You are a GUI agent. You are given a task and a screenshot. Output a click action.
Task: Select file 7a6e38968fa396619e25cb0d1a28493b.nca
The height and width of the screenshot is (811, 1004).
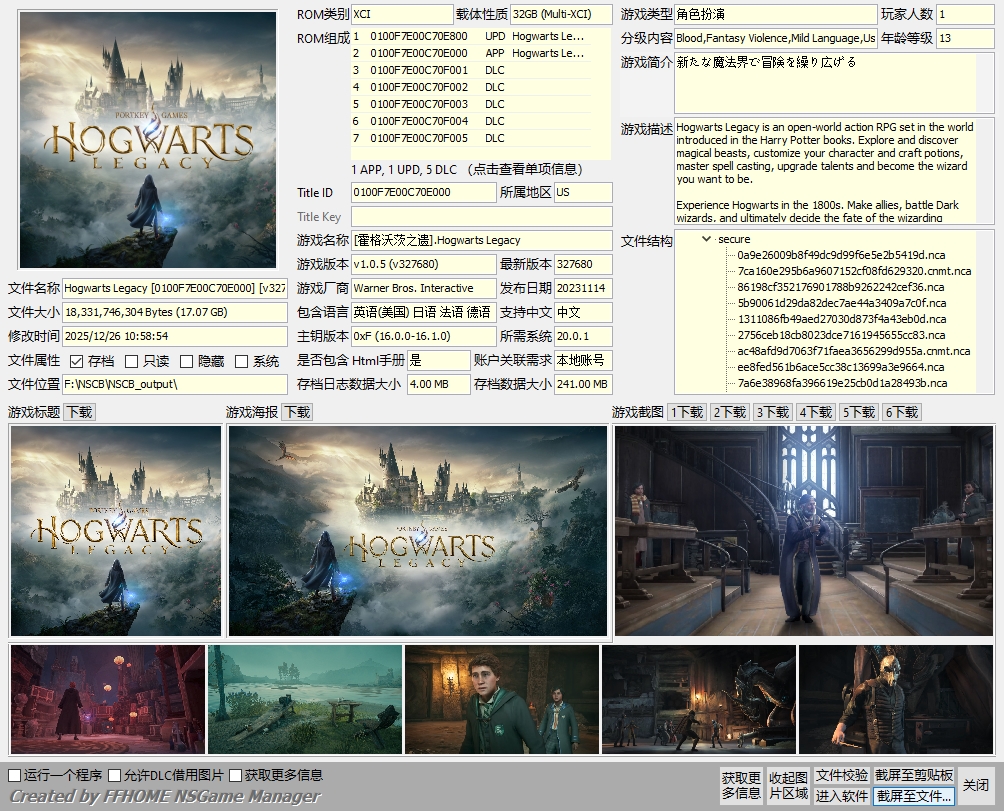842,383
